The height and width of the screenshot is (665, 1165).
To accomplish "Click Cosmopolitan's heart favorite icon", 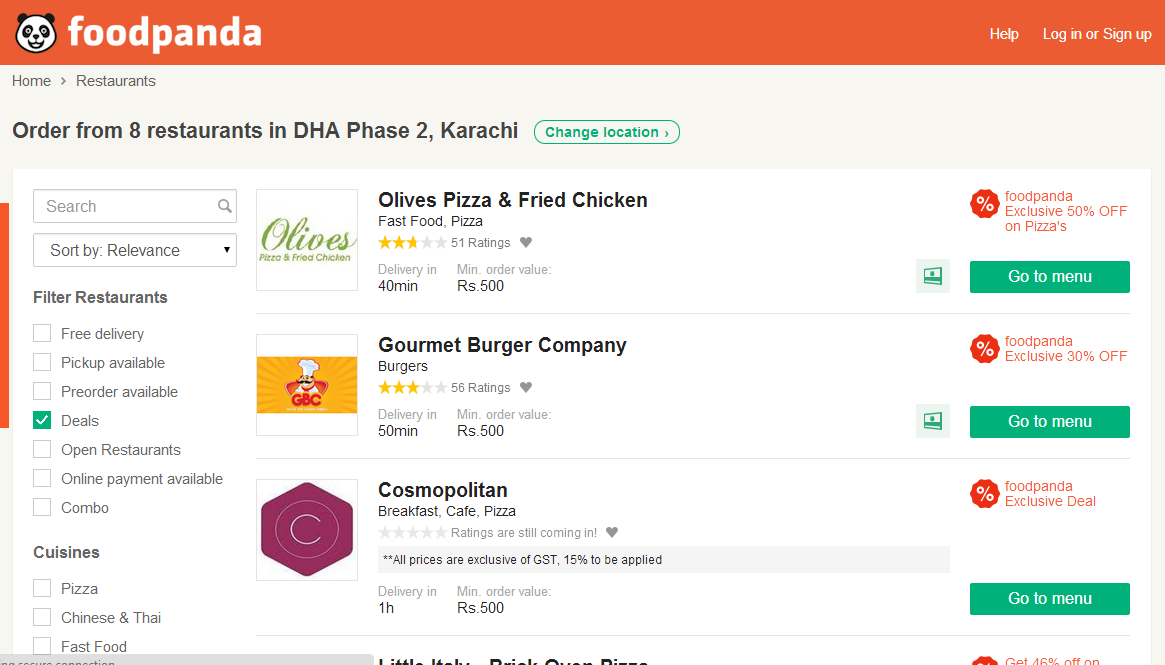I will tap(612, 532).
